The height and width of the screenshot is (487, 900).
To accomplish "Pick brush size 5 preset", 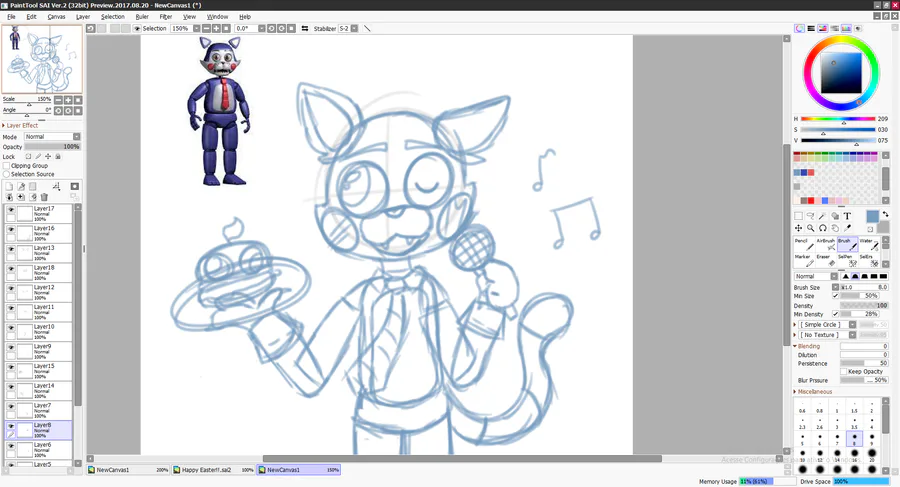I will tap(802, 439).
